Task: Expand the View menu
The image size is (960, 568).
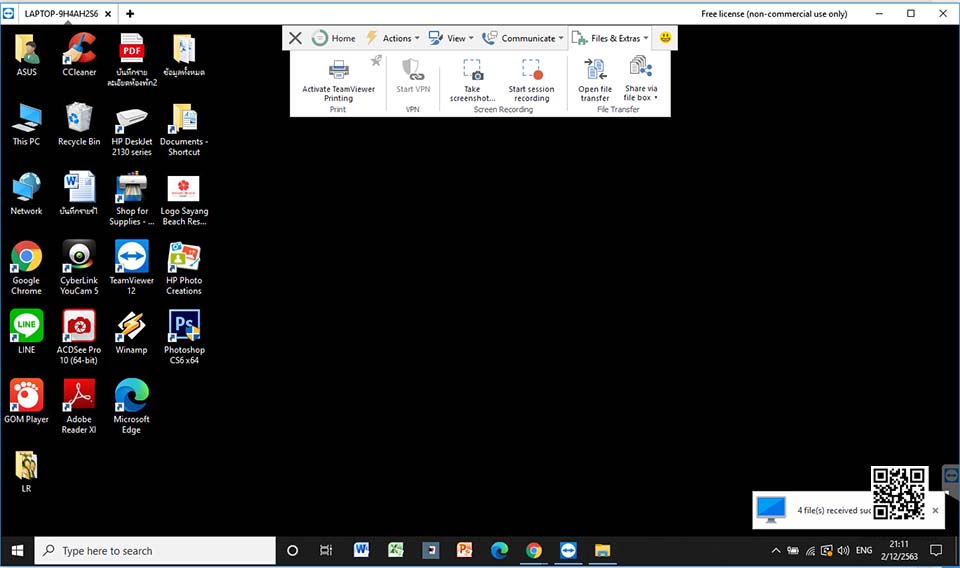Action: (x=451, y=38)
